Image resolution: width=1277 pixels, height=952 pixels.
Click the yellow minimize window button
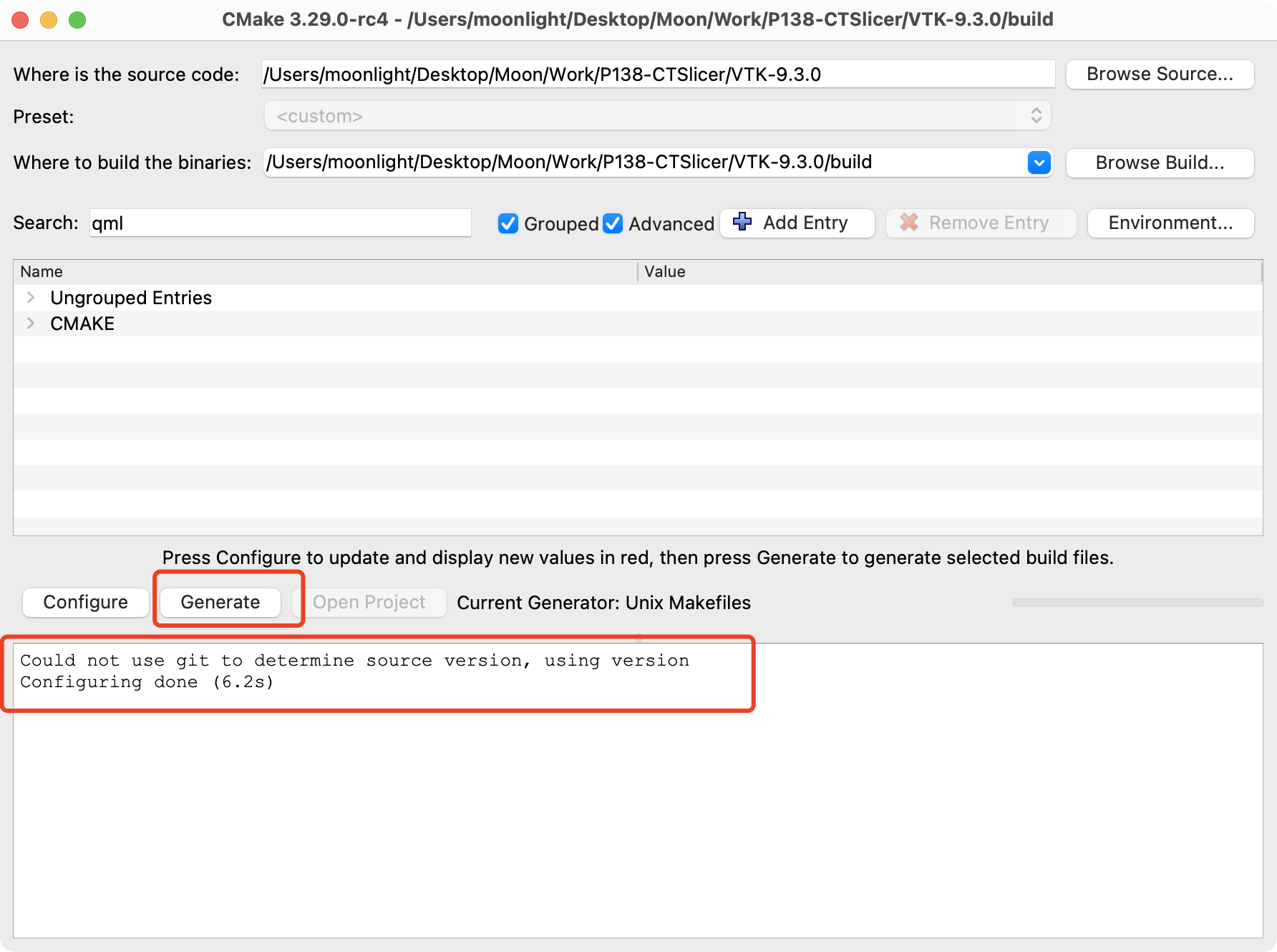[49, 19]
